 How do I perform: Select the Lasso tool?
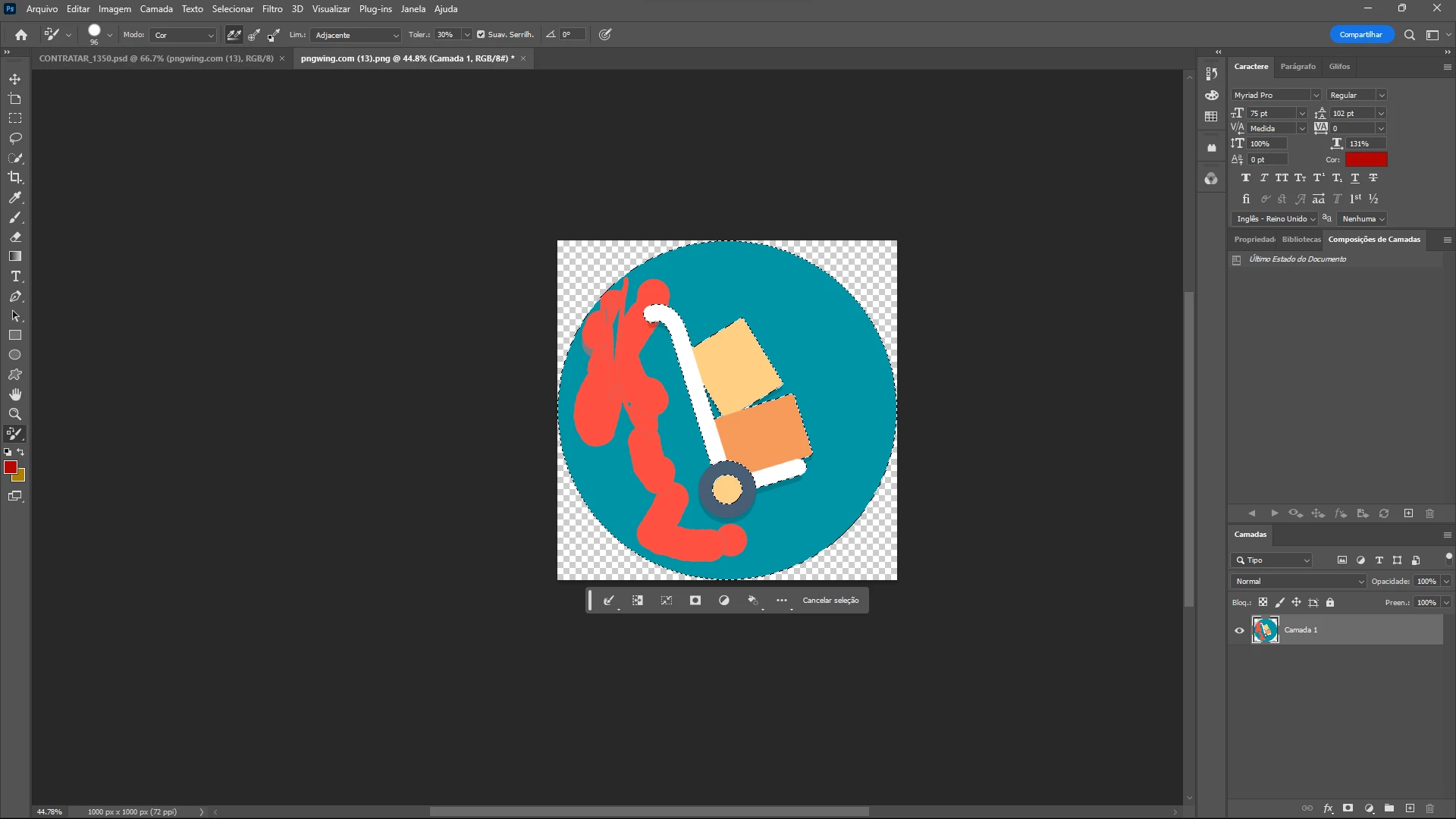(x=15, y=138)
